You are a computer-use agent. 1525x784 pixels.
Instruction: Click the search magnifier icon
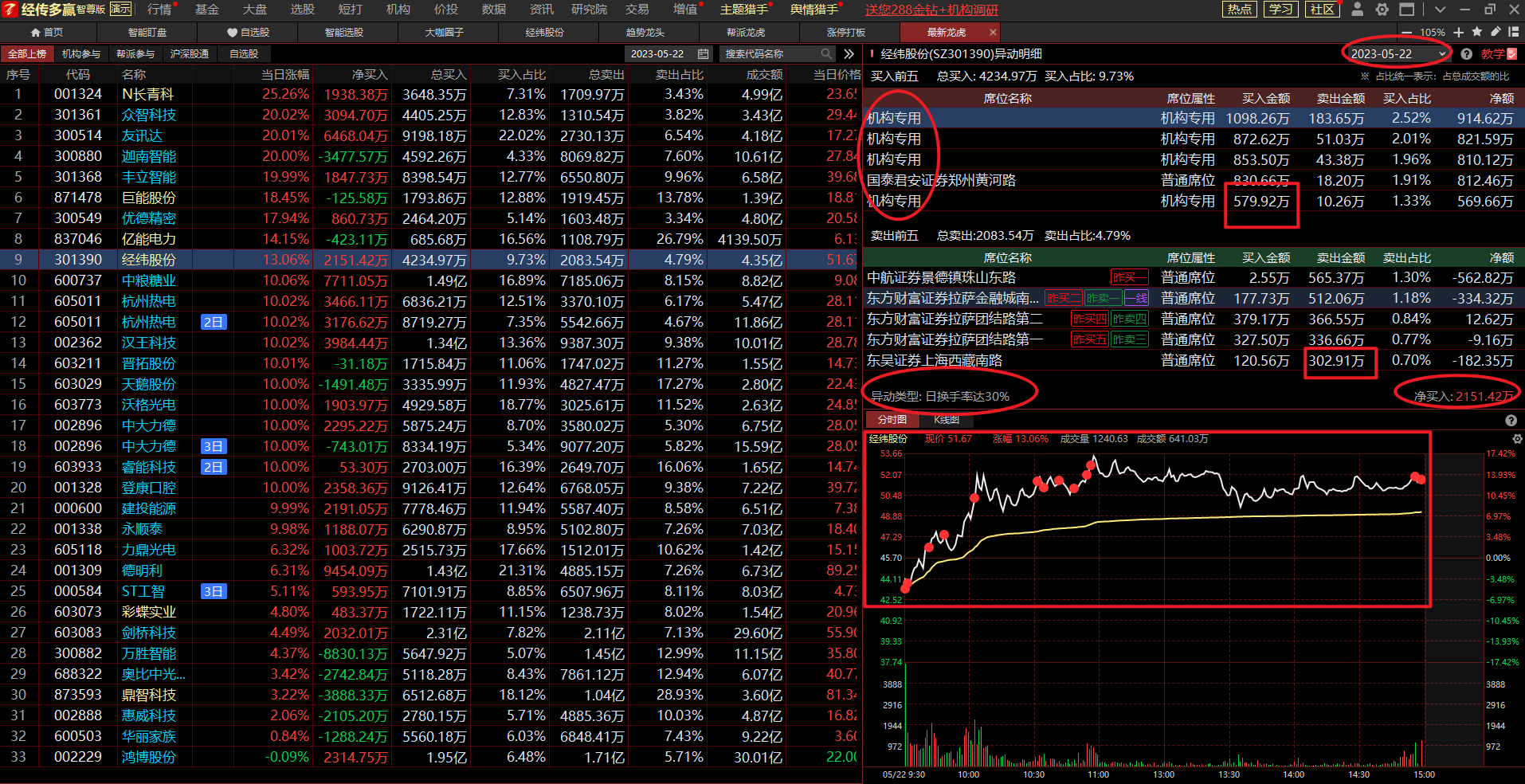tap(826, 54)
